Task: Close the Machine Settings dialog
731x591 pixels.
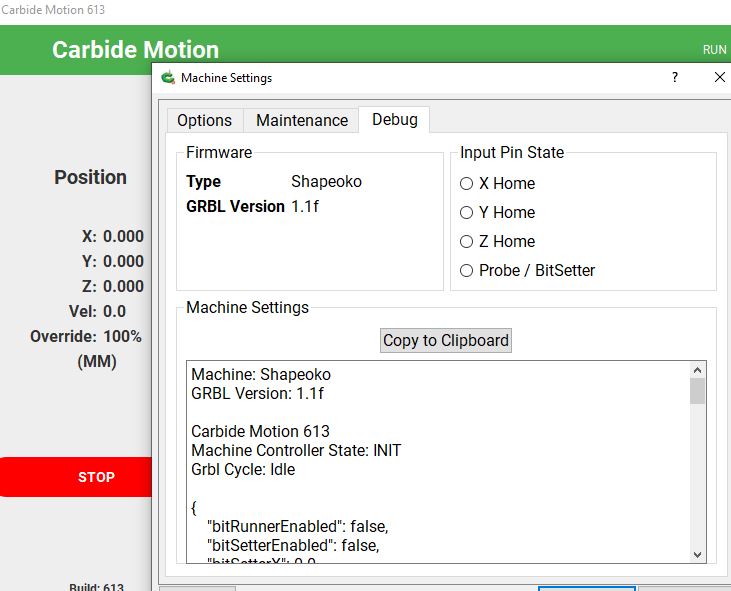Action: (x=719, y=77)
